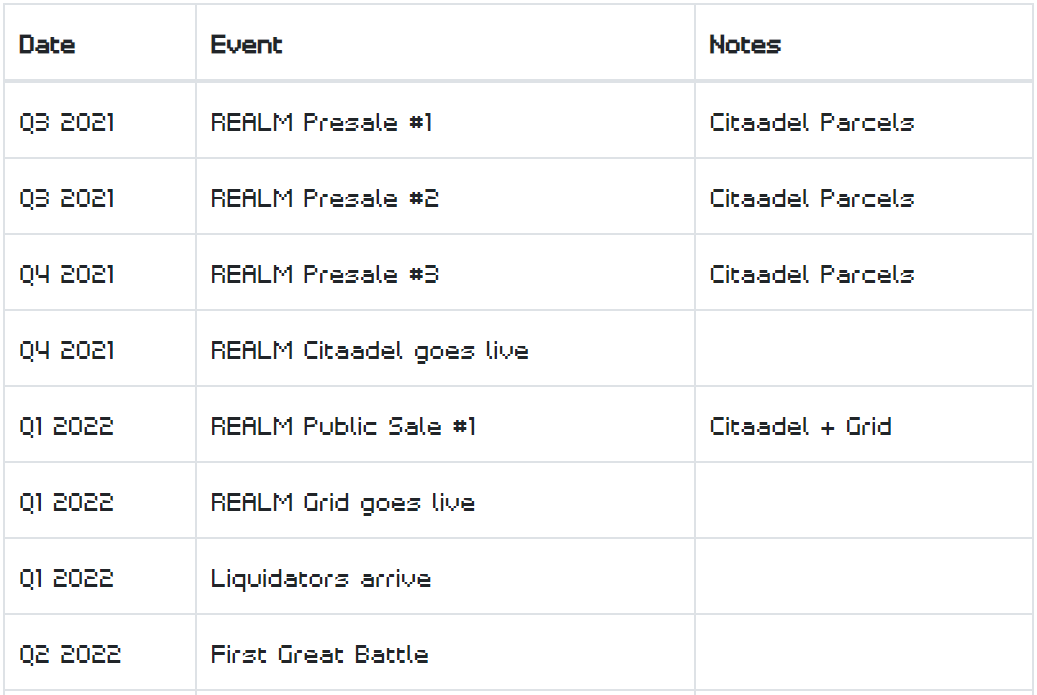Click Citaadel Parcels note for Presale #1
1037x695 pixels.
(x=811, y=122)
